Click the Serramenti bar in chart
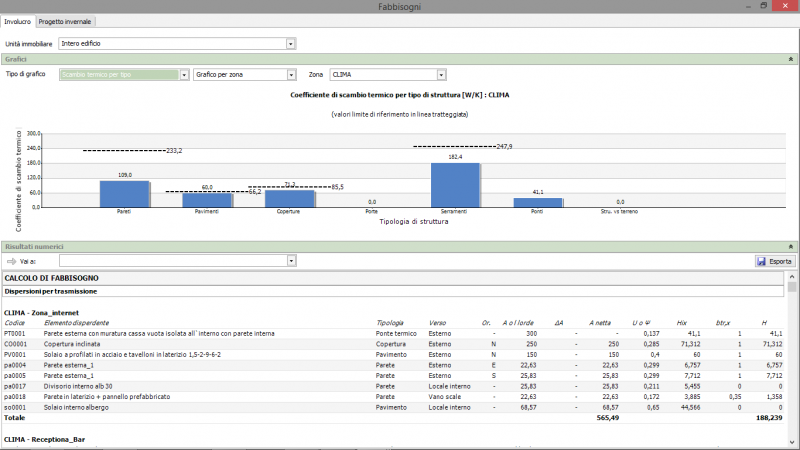The height and width of the screenshot is (450, 800). [x=455, y=184]
